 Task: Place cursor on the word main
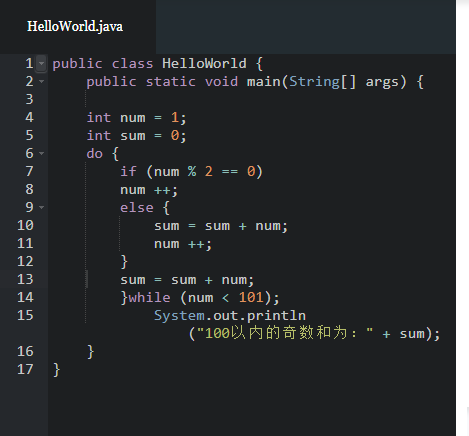[x=263, y=81]
